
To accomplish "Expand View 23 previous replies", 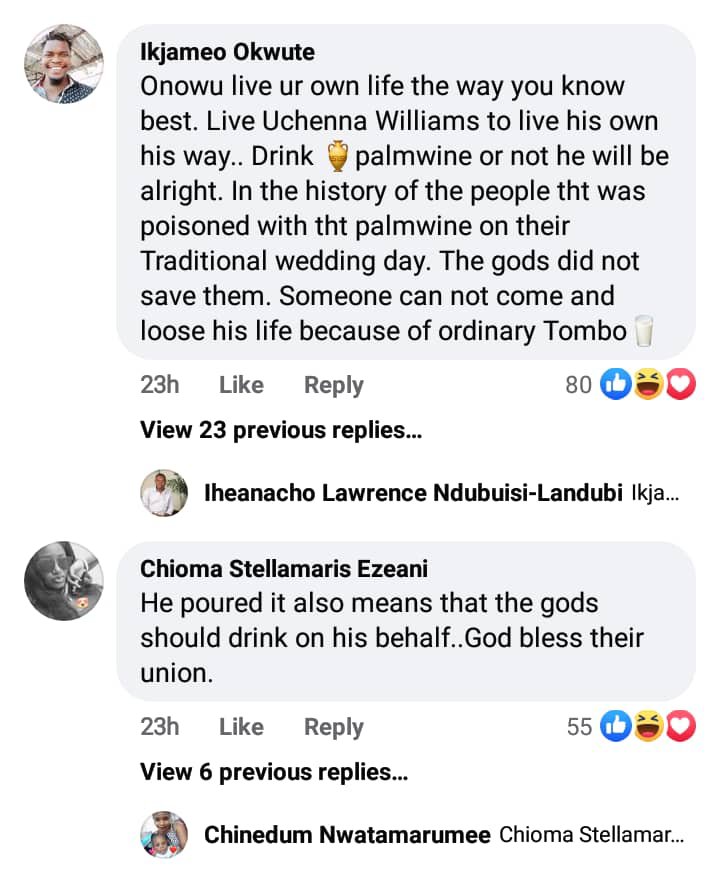I will 281,431.
